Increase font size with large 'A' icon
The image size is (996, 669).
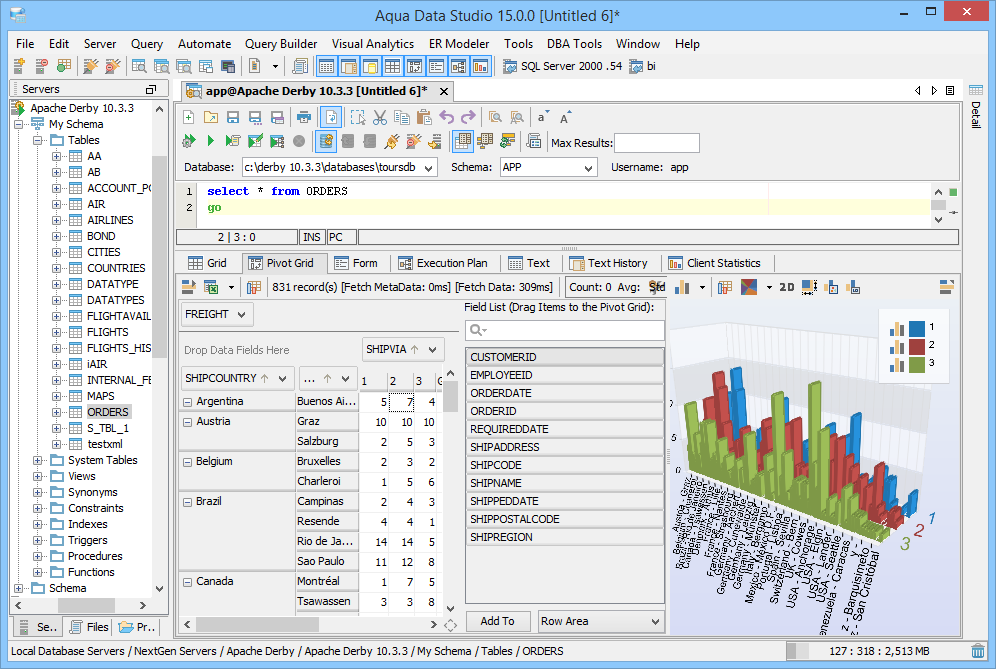565,117
